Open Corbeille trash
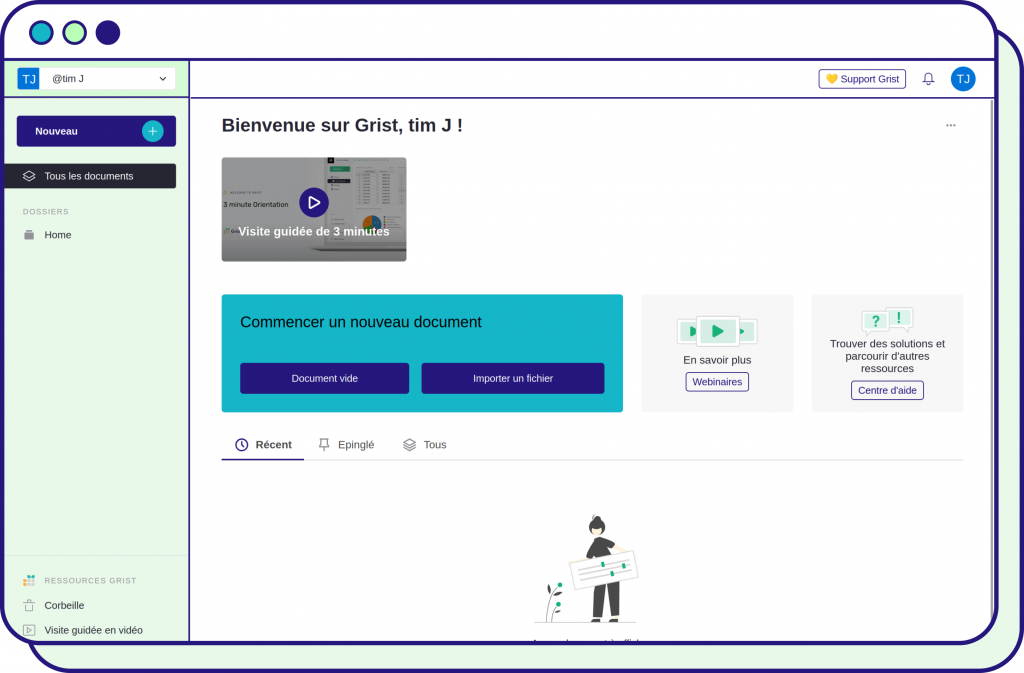The image size is (1024, 673). [x=64, y=605]
